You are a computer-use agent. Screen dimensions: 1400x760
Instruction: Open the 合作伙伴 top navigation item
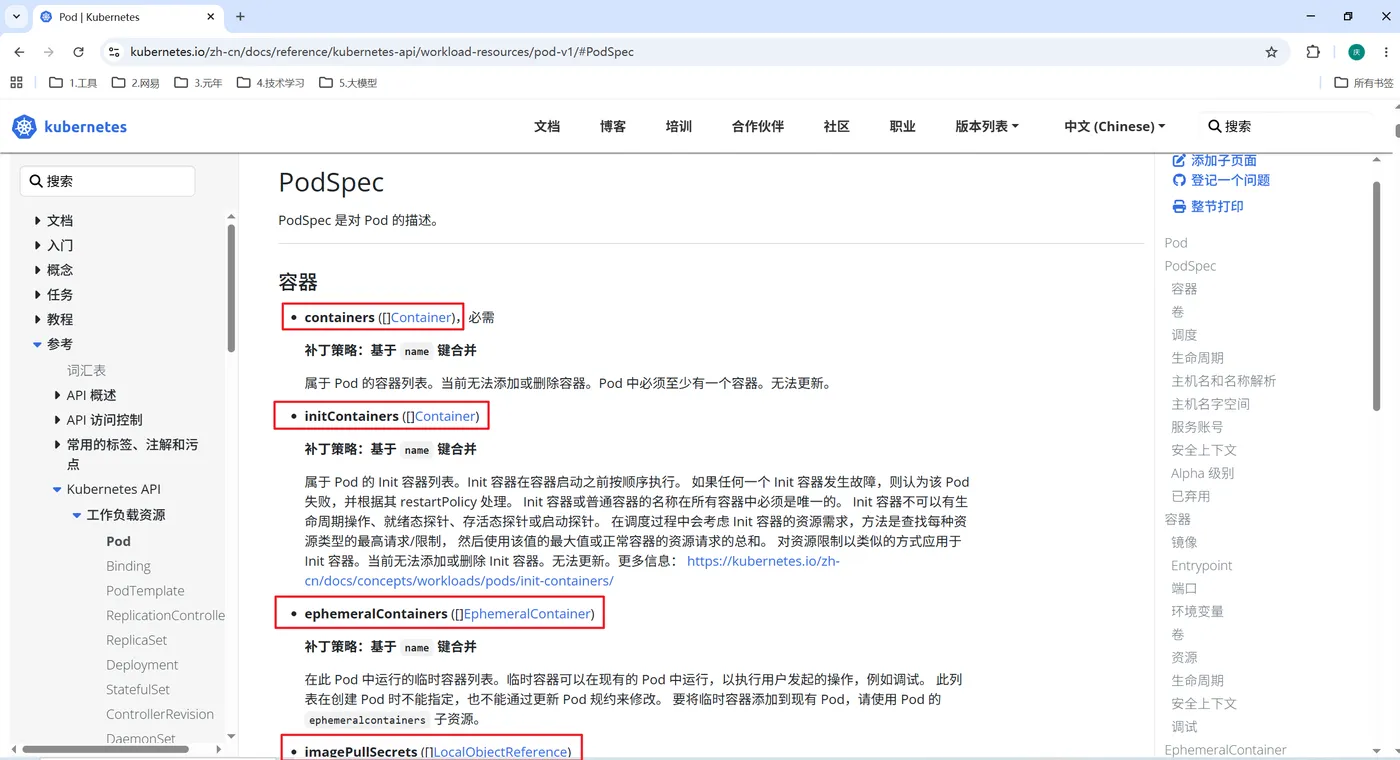pos(758,126)
